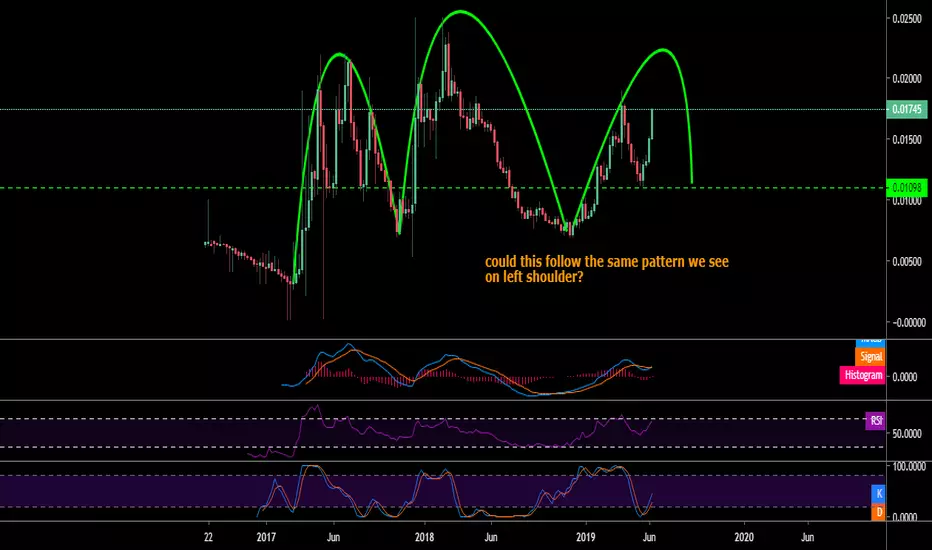Click the 2017 date label on time axis
Viewport: 932px width, 550px height.
(x=266, y=538)
